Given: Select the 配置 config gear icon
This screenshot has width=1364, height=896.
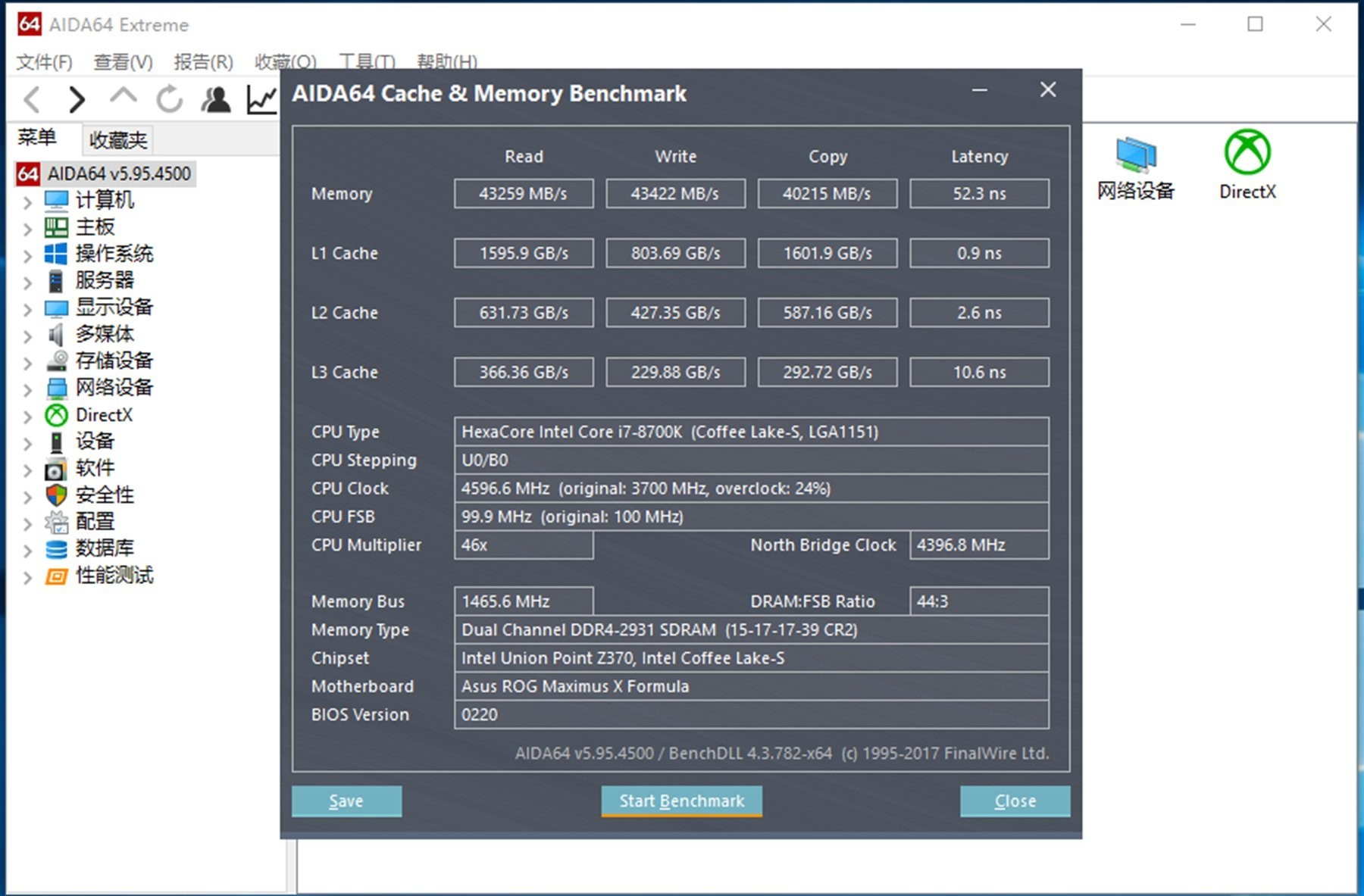Looking at the screenshot, I should tap(56, 522).
